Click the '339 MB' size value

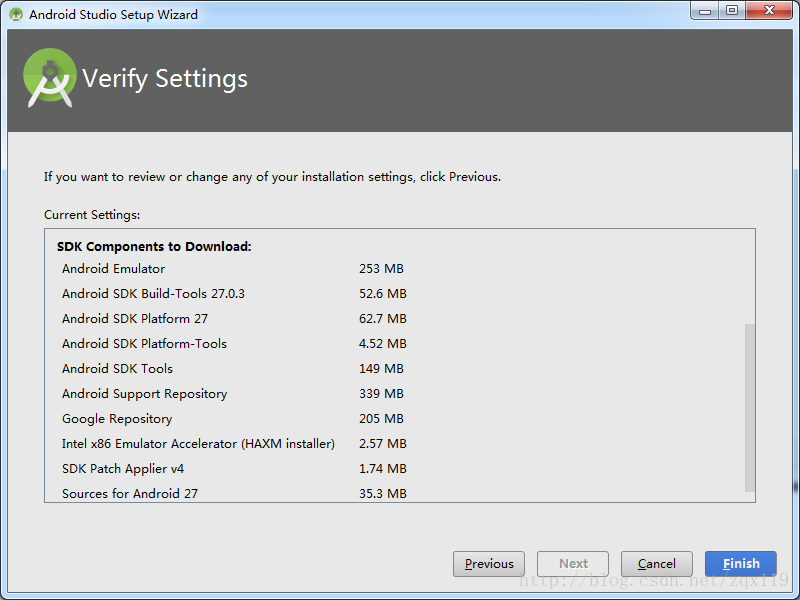(x=381, y=393)
